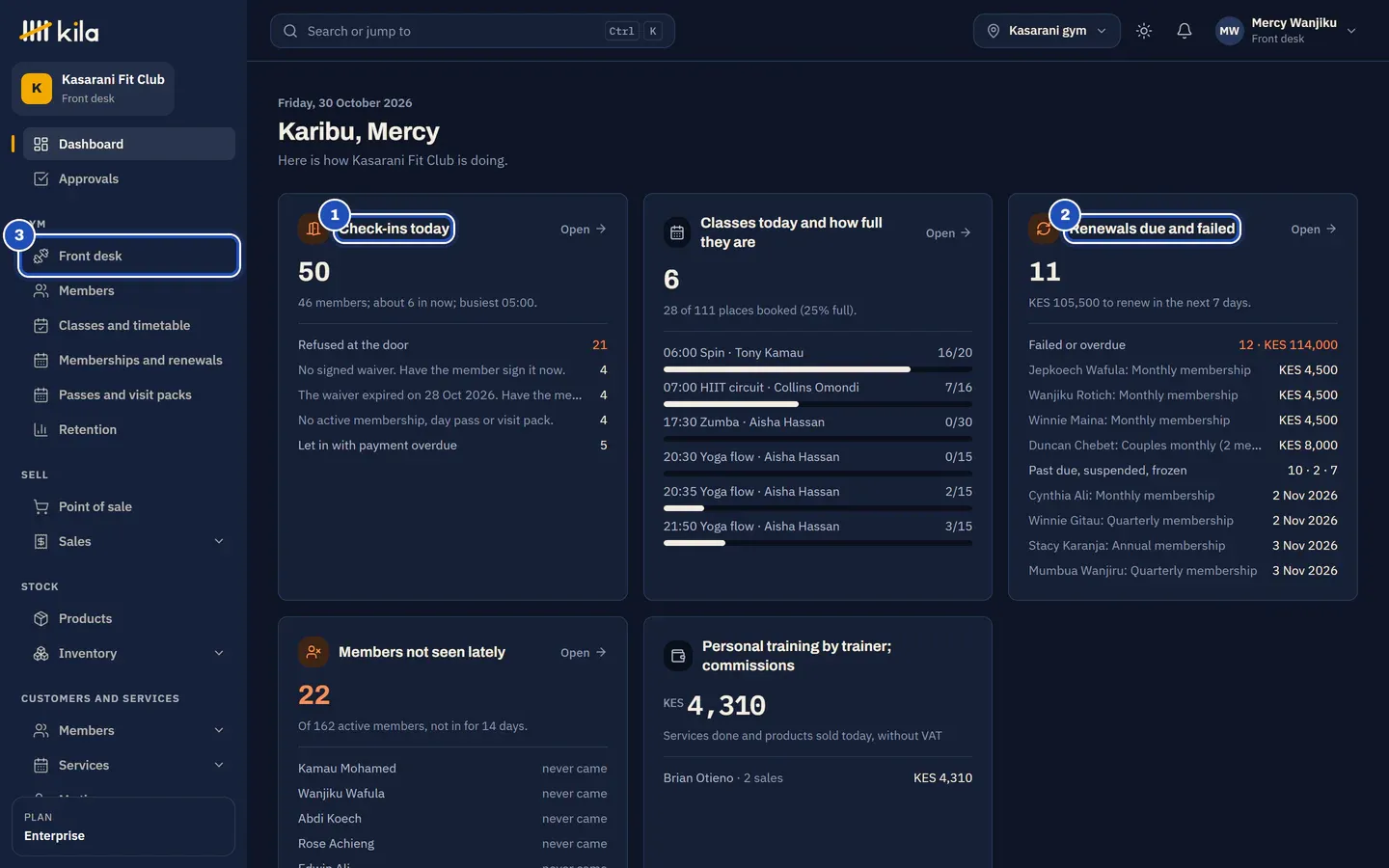Viewport: 1389px width, 868px height.
Task: Open the Kasarani gym location dropdown
Action: point(1047,31)
